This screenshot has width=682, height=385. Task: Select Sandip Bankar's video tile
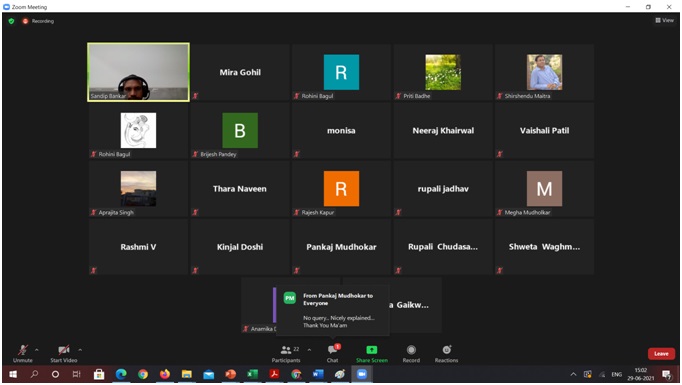pyautogui.click(x=138, y=72)
